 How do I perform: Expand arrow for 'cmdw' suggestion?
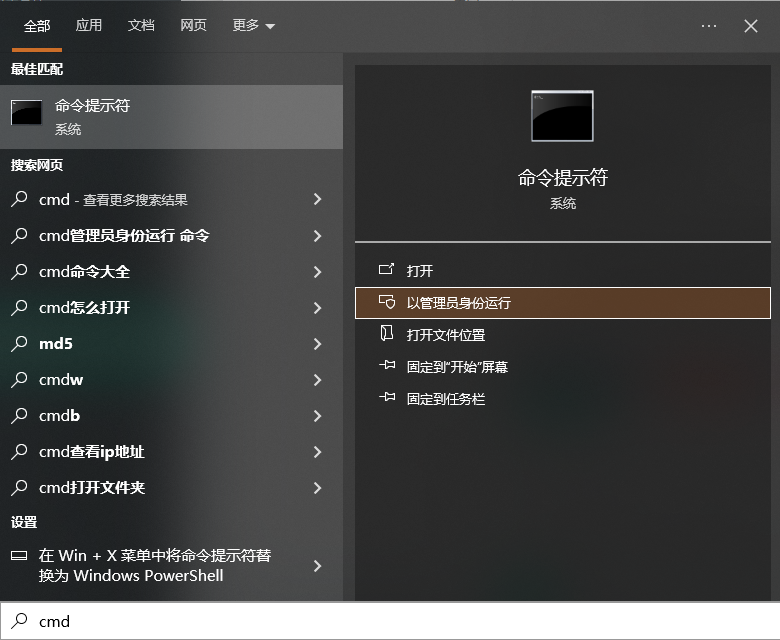tap(317, 380)
